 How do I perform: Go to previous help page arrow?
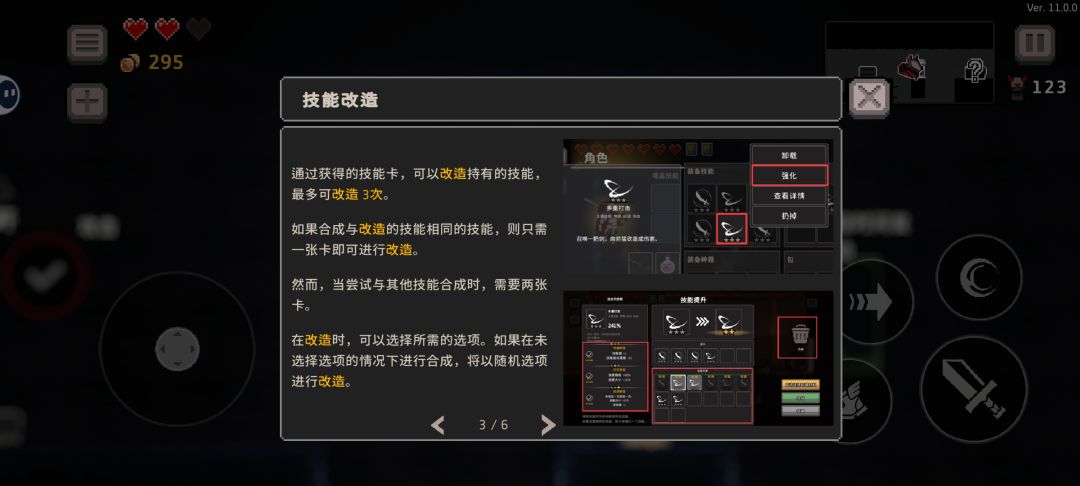point(438,425)
